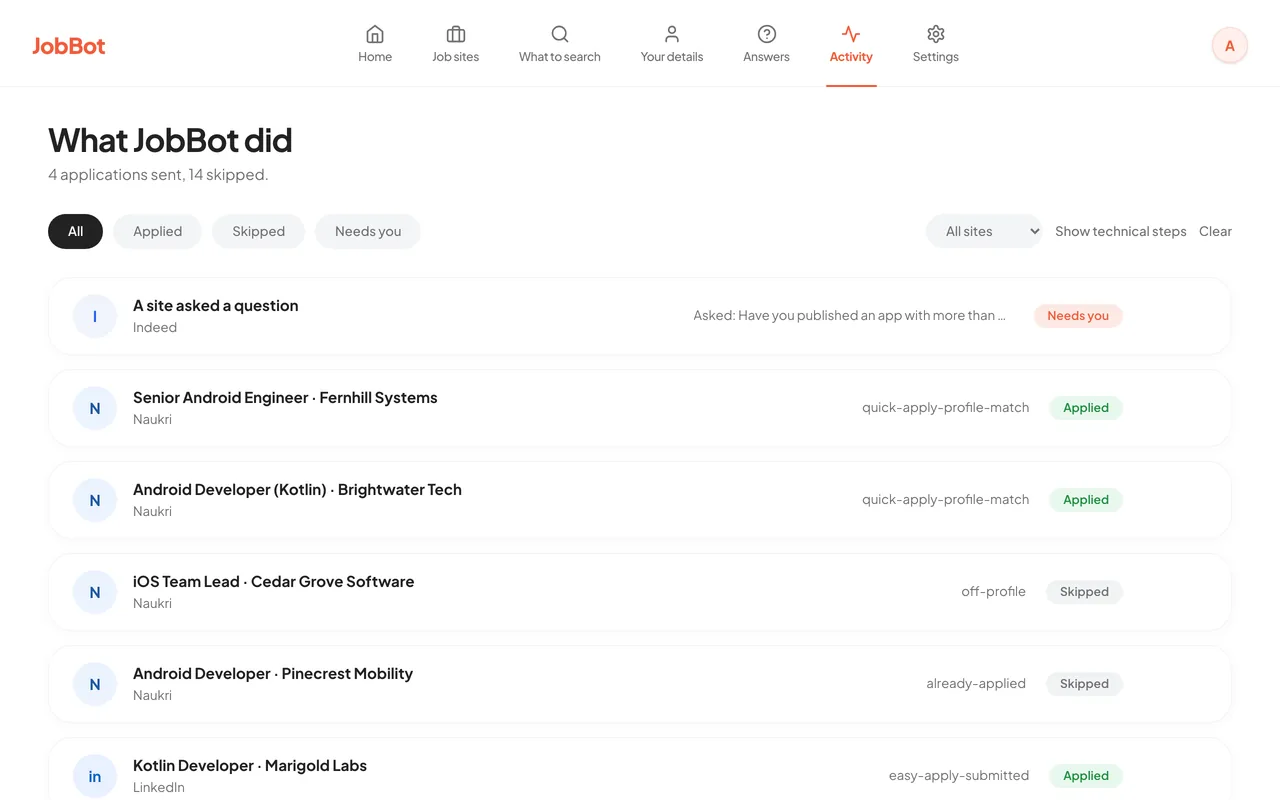
Task: Open the Settings gear icon
Action: (x=936, y=34)
